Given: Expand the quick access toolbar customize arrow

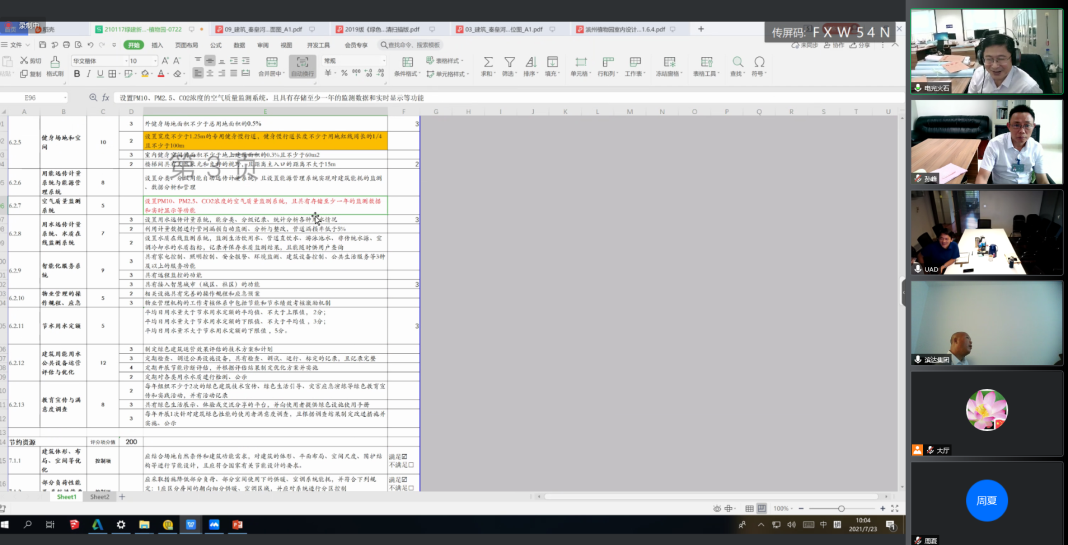Looking at the screenshot, I should click(x=114, y=45).
